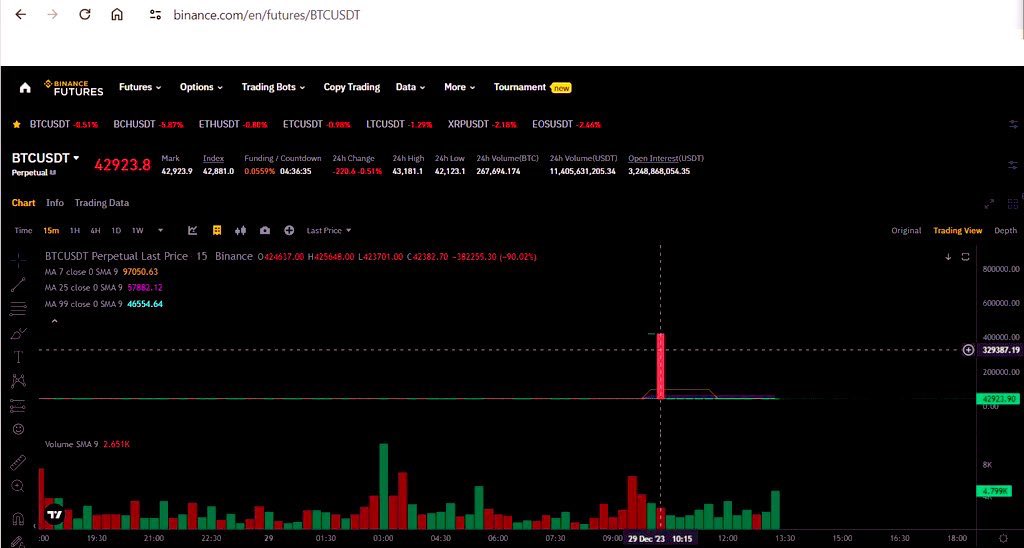Click the MA 7 close indicator legend

[x=101, y=272]
